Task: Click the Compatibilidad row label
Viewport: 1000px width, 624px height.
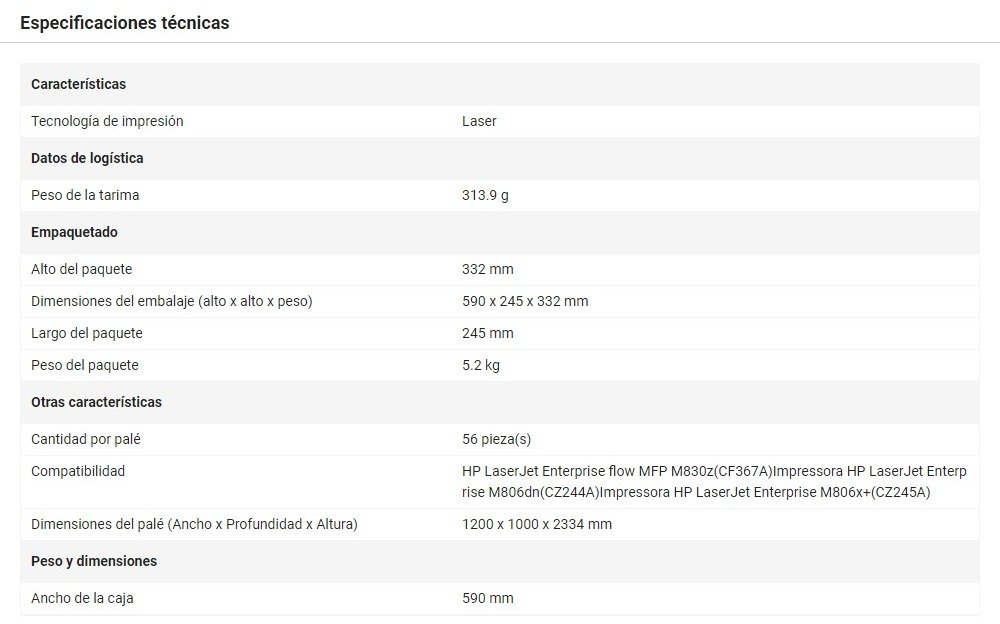Action: tap(78, 471)
